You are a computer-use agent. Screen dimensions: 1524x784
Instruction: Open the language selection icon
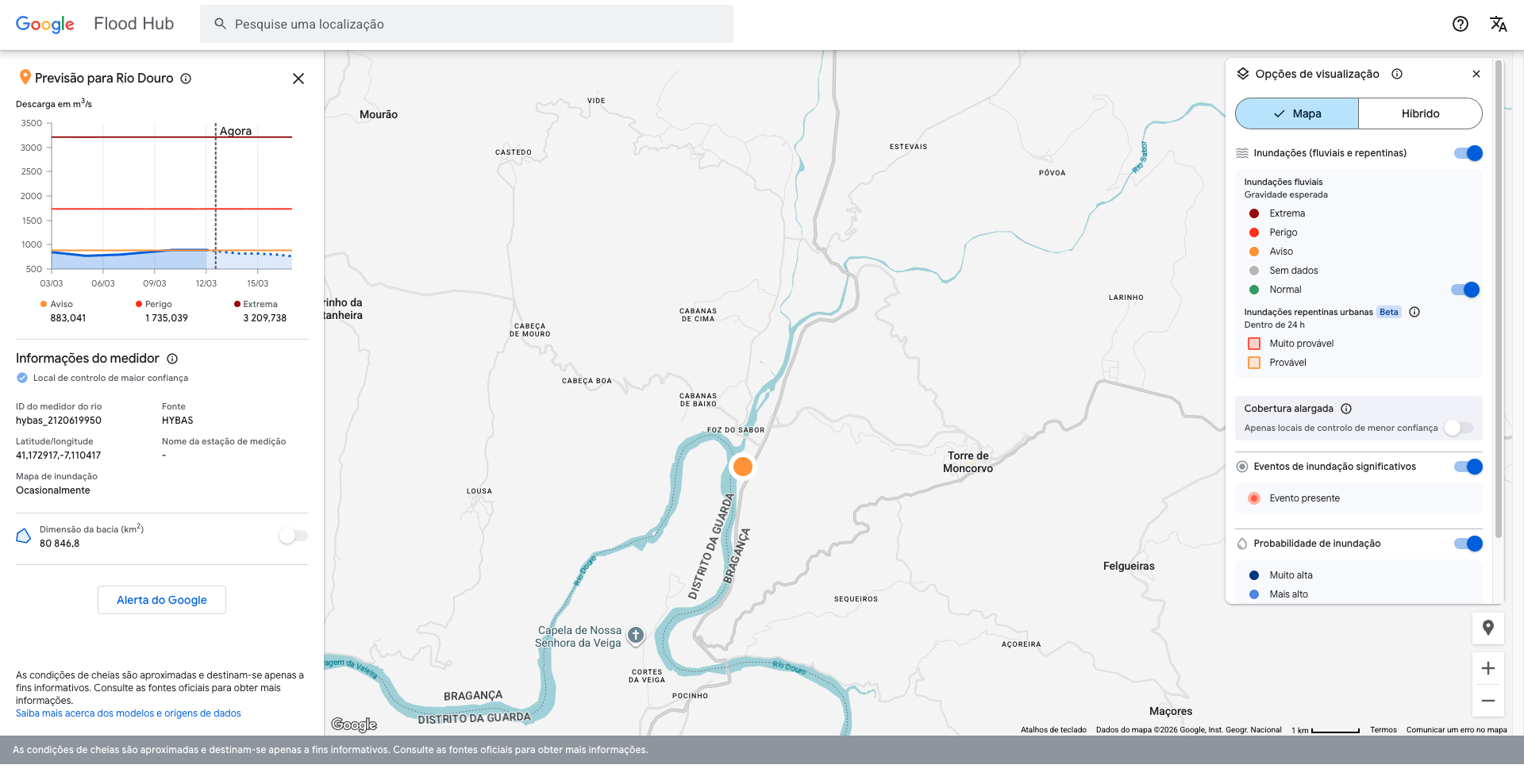[x=1499, y=24]
